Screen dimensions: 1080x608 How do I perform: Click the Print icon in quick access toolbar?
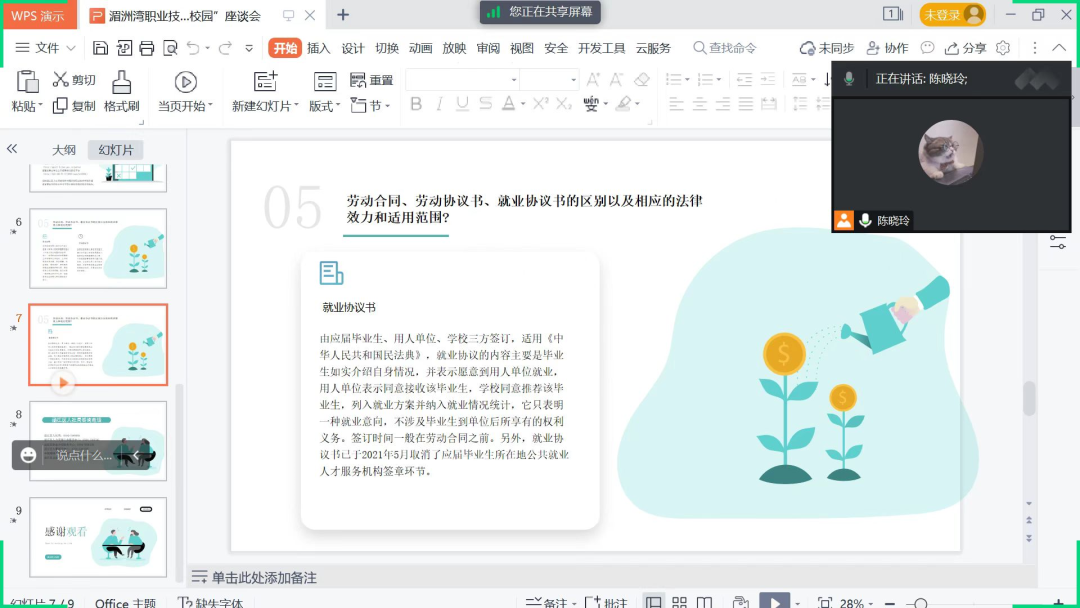click(147, 48)
